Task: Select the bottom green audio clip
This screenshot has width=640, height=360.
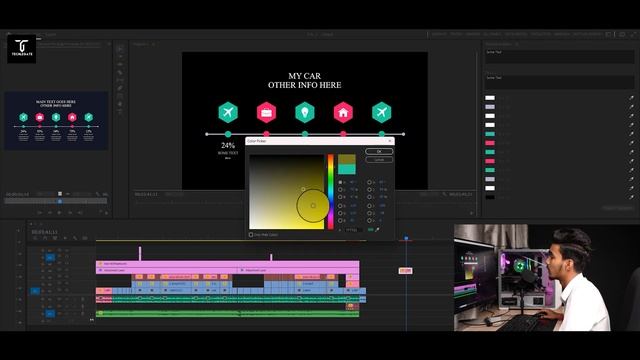Action: [x=228, y=313]
